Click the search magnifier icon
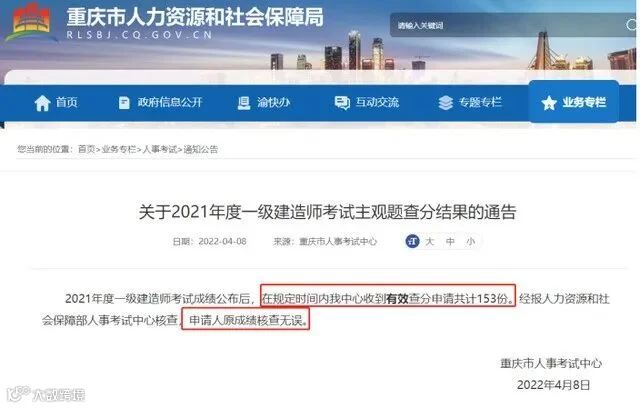This screenshot has width=640, height=408. click(632, 25)
